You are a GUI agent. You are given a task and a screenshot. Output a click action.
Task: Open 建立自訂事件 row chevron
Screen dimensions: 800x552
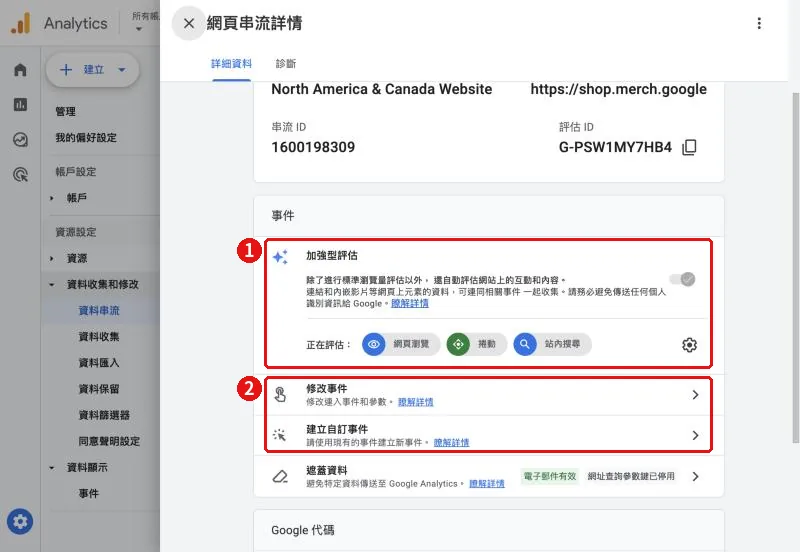[x=695, y=435]
